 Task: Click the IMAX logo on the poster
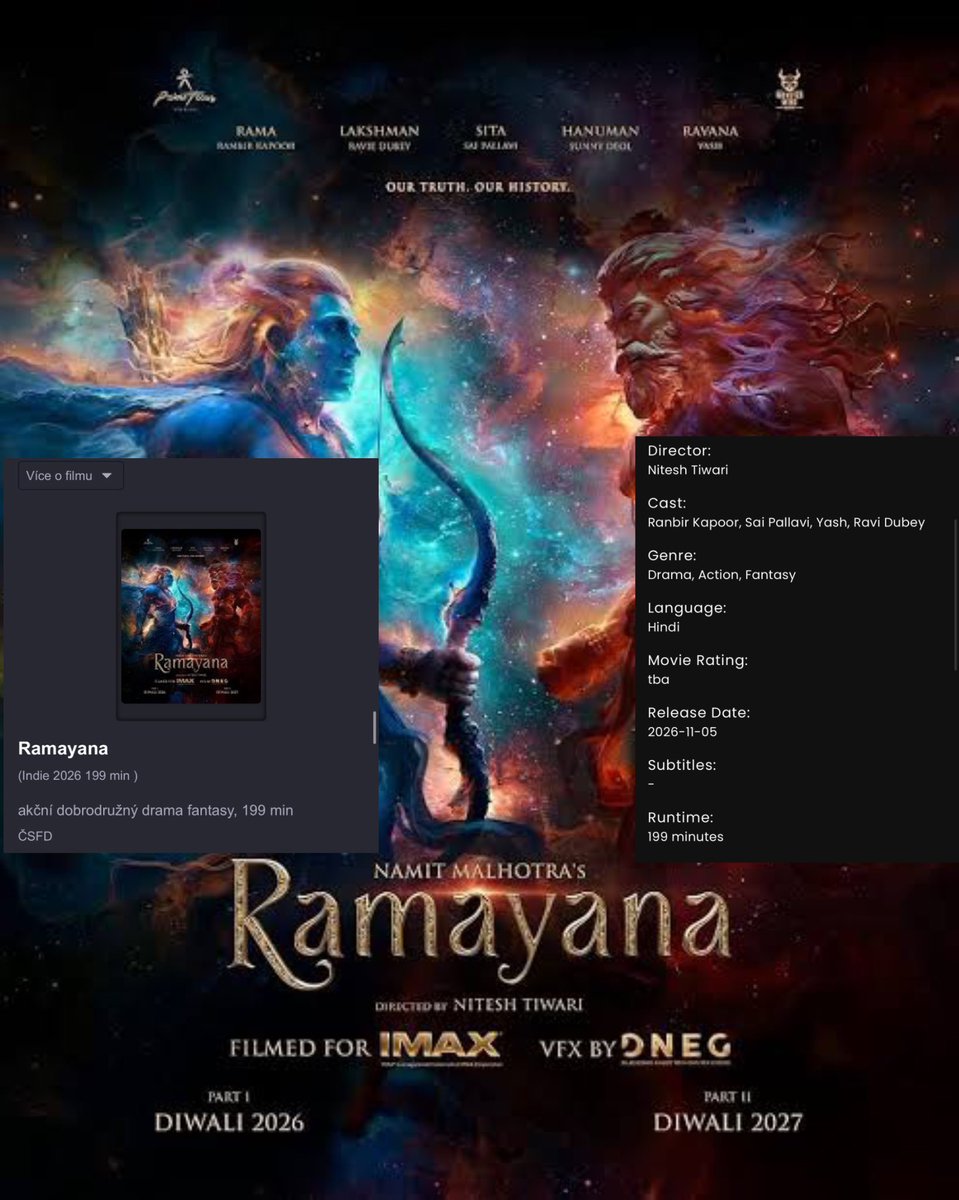(439, 1047)
